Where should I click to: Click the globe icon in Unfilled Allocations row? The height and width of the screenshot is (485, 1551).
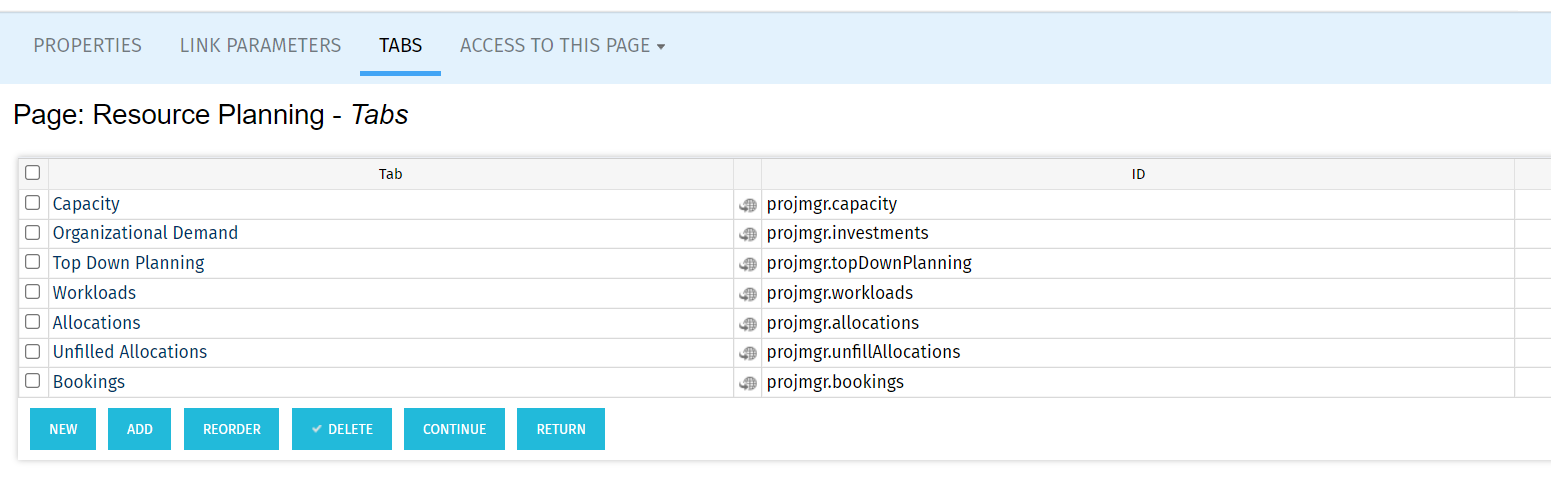point(747,353)
